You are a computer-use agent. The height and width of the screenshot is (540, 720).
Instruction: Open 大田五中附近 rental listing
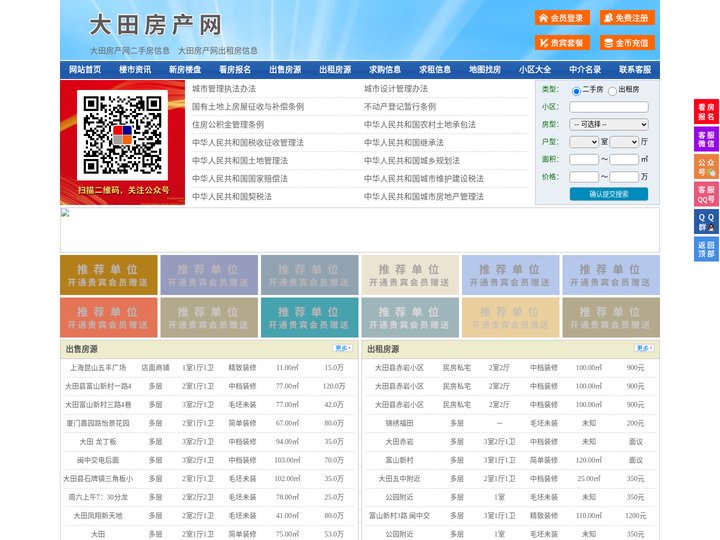point(399,478)
